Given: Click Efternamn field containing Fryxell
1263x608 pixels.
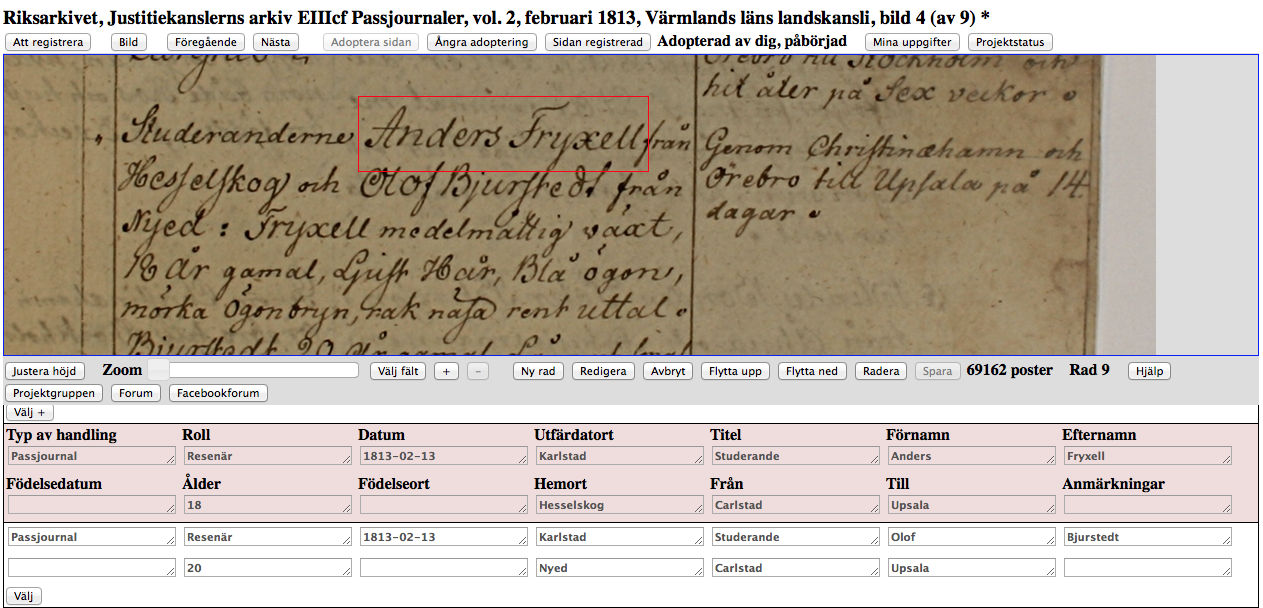Looking at the screenshot, I should click(x=1148, y=456).
